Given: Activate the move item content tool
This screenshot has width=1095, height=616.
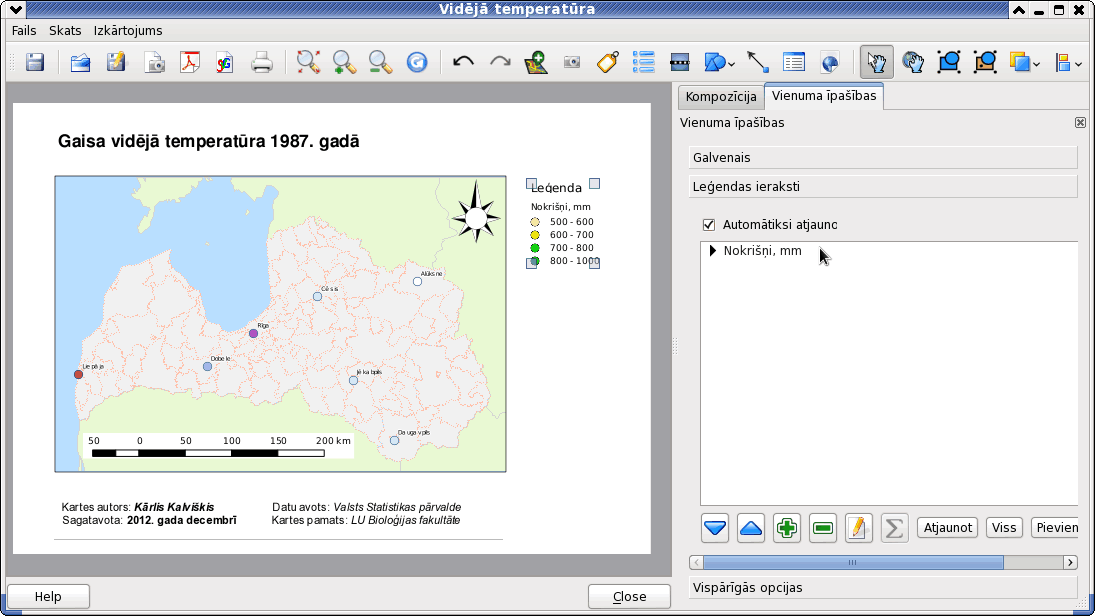Looking at the screenshot, I should pos(913,63).
